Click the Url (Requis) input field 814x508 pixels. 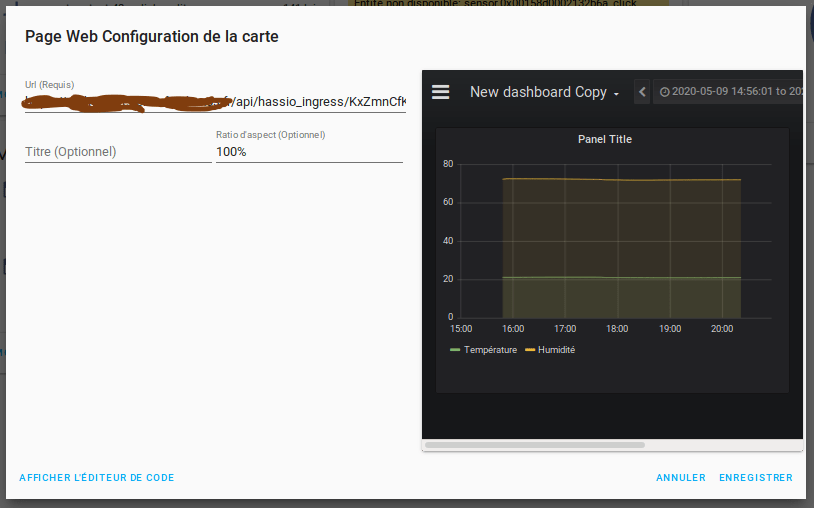(215, 101)
